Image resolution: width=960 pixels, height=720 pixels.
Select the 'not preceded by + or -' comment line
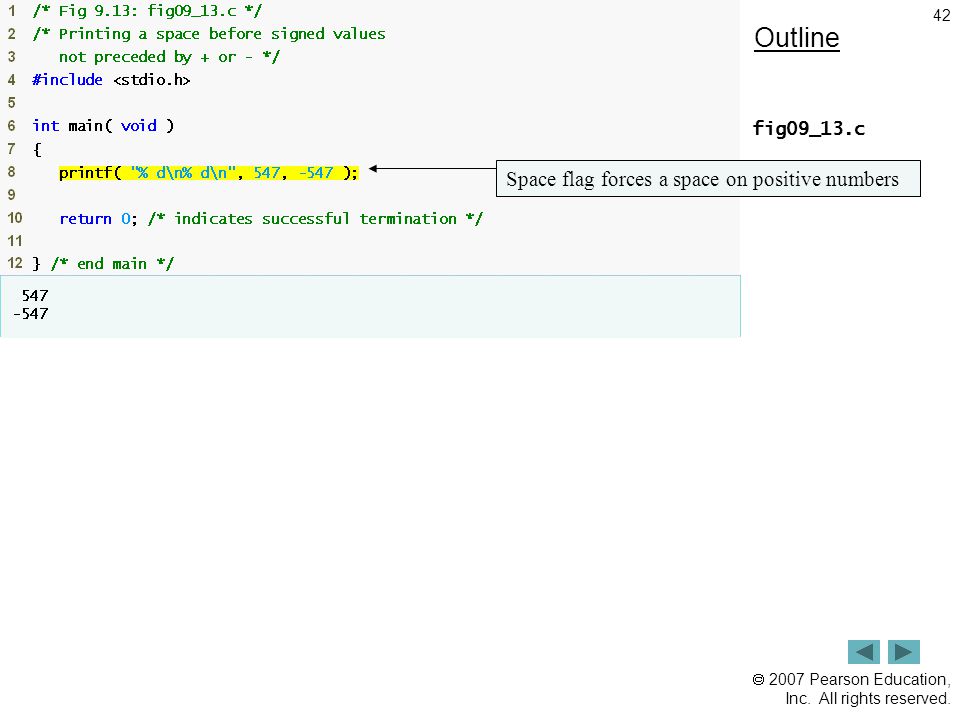(x=169, y=57)
